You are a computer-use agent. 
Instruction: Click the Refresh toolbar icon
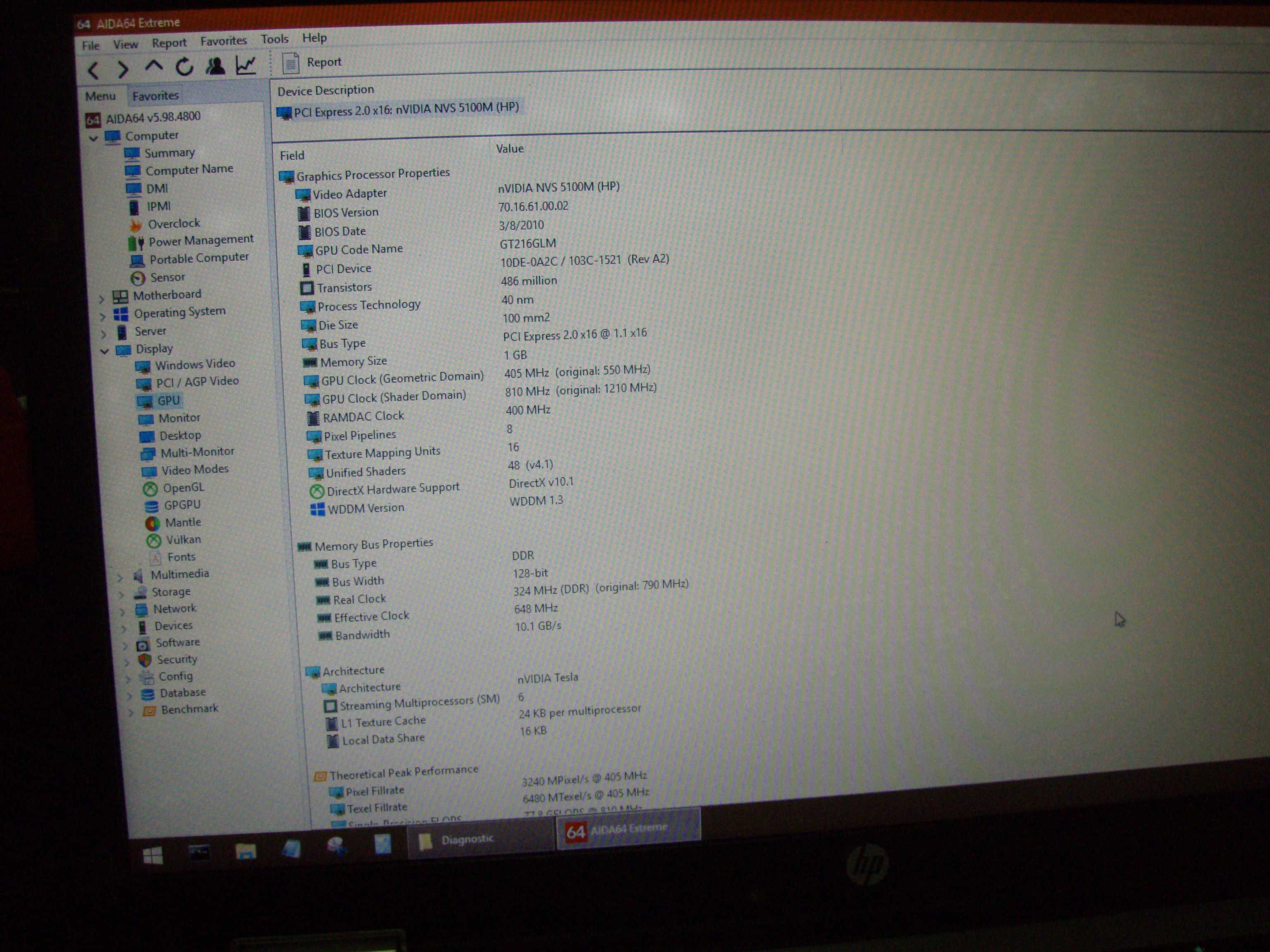tap(184, 67)
